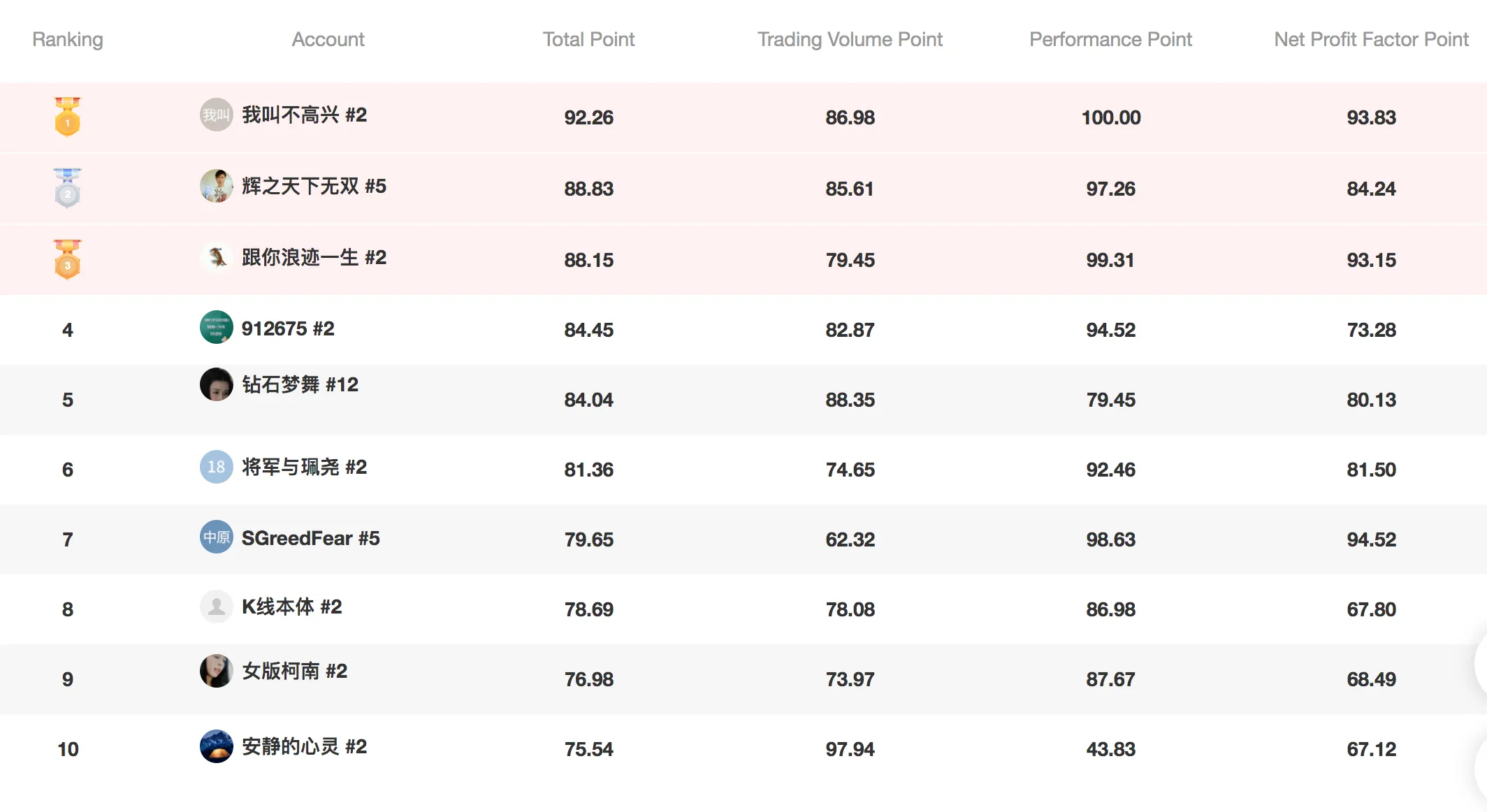Open the '18' avatar of 将军与珮尧 #2
1487x812 pixels.
click(x=216, y=467)
